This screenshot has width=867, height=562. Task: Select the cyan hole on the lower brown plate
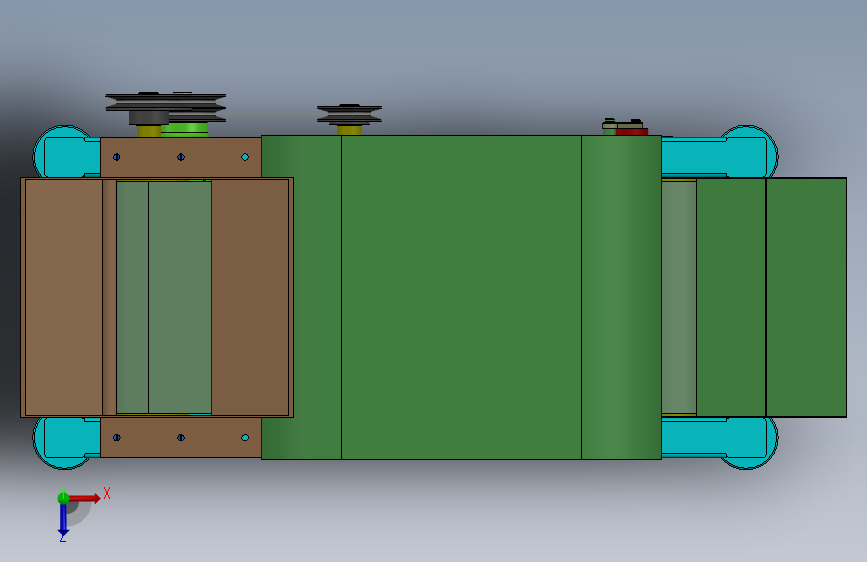245,438
